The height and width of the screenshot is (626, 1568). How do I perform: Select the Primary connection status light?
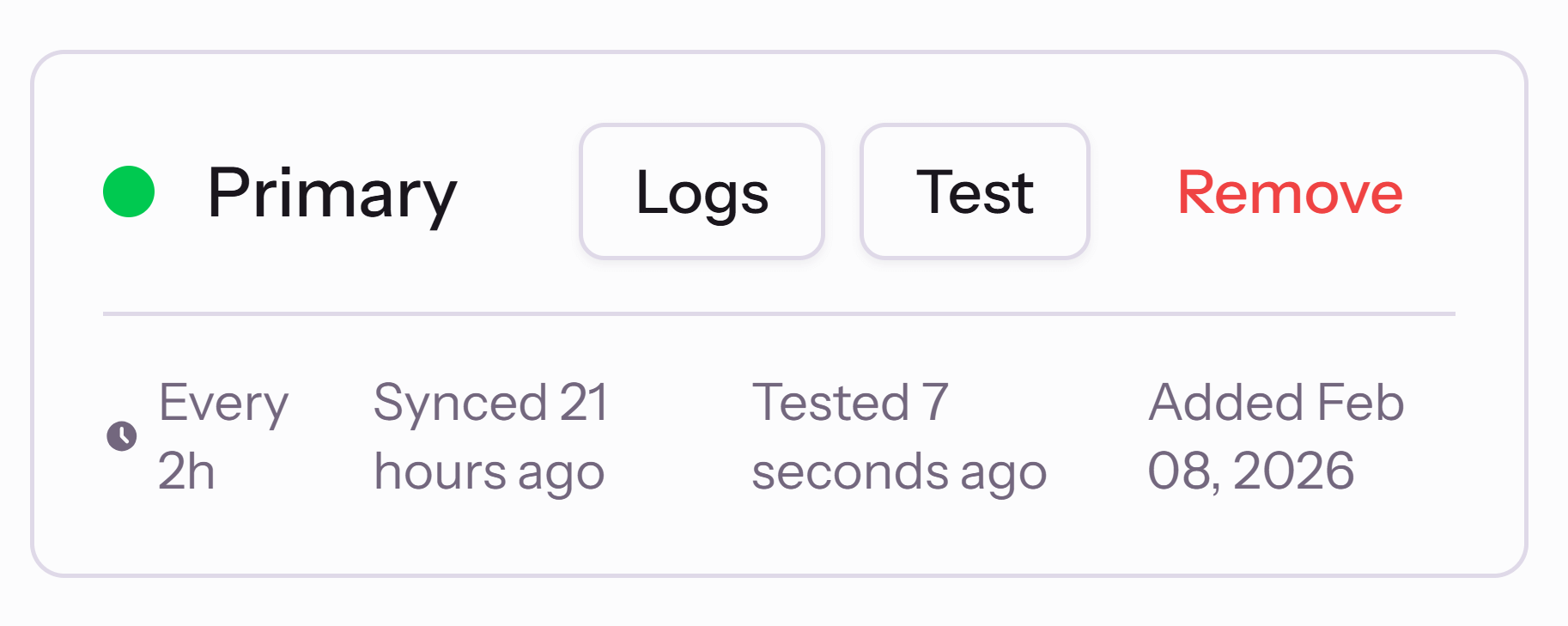coord(127,191)
